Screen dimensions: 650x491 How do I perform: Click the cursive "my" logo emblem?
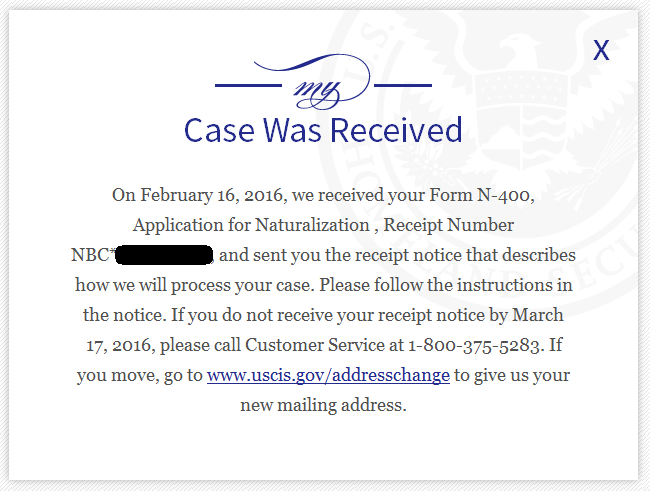pos(317,83)
